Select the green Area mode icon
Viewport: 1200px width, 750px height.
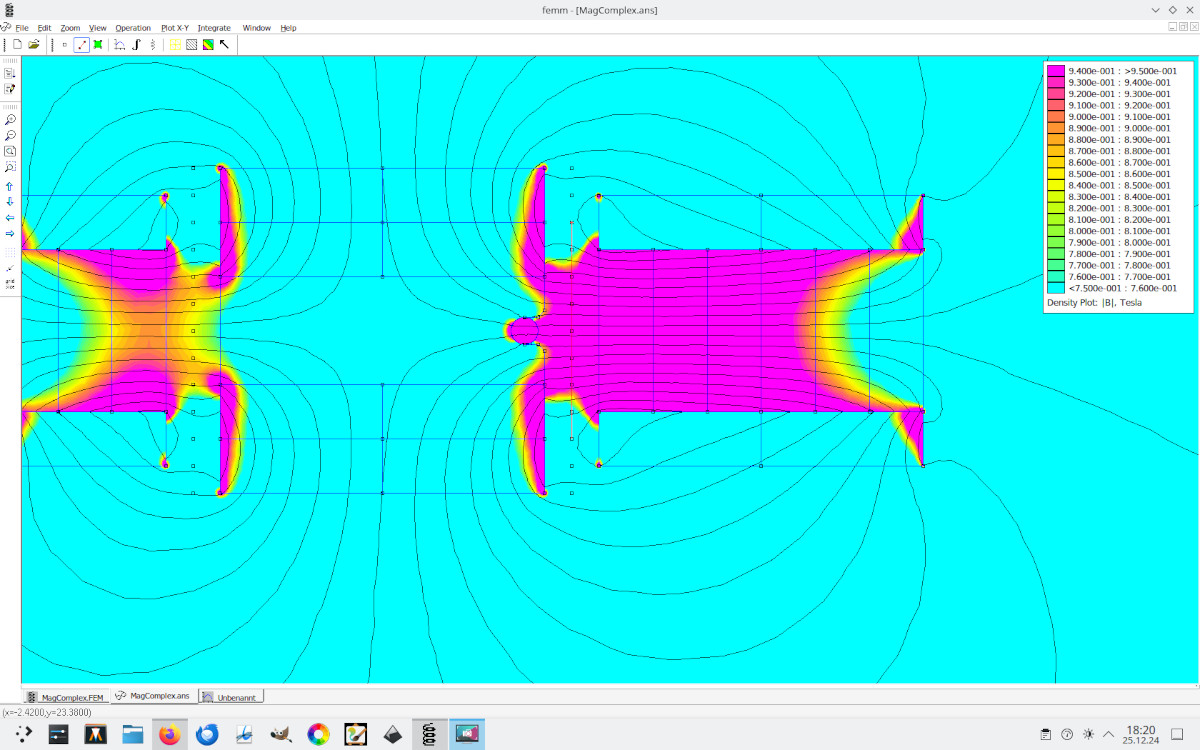[98, 44]
